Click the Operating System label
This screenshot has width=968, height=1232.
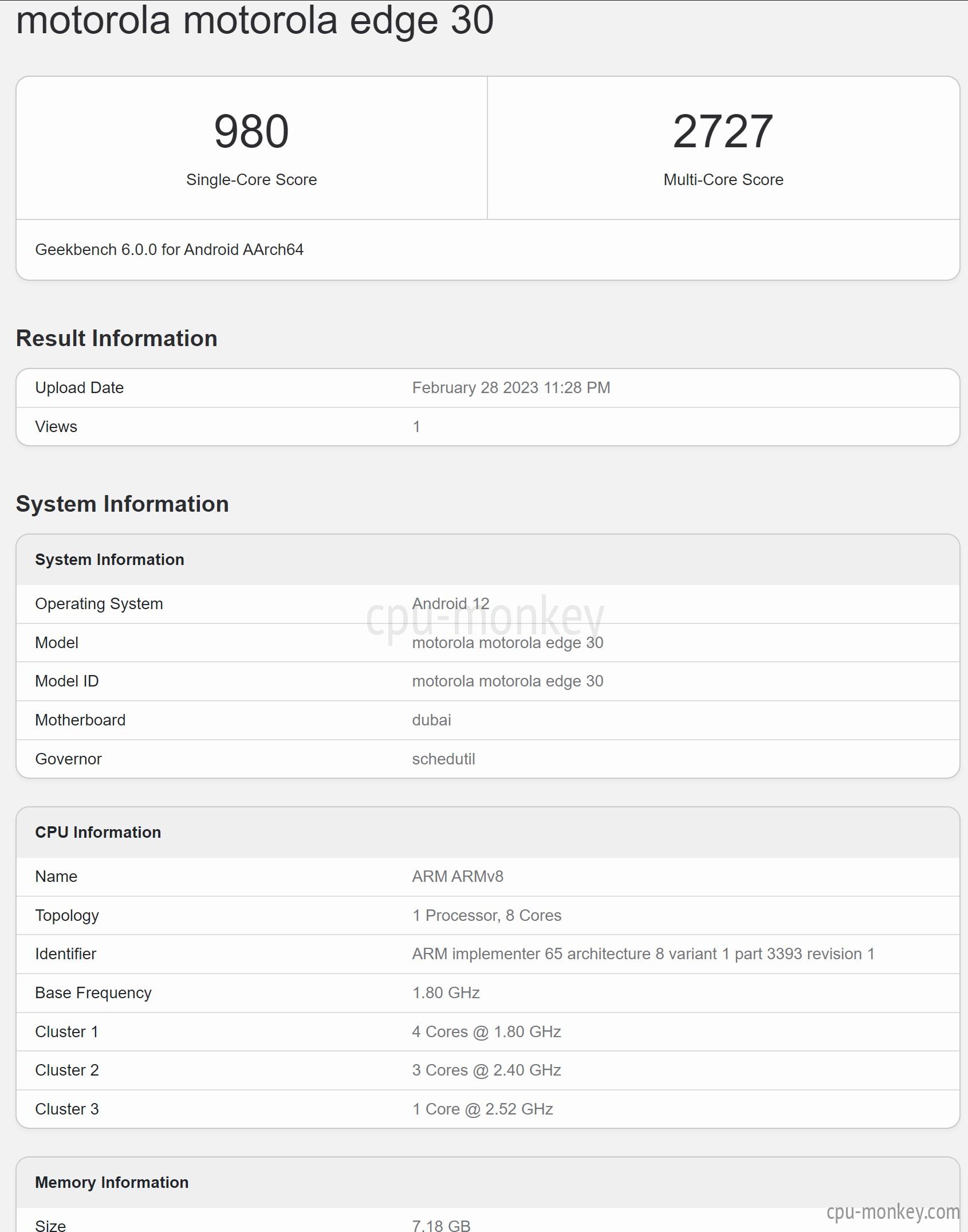[99, 603]
